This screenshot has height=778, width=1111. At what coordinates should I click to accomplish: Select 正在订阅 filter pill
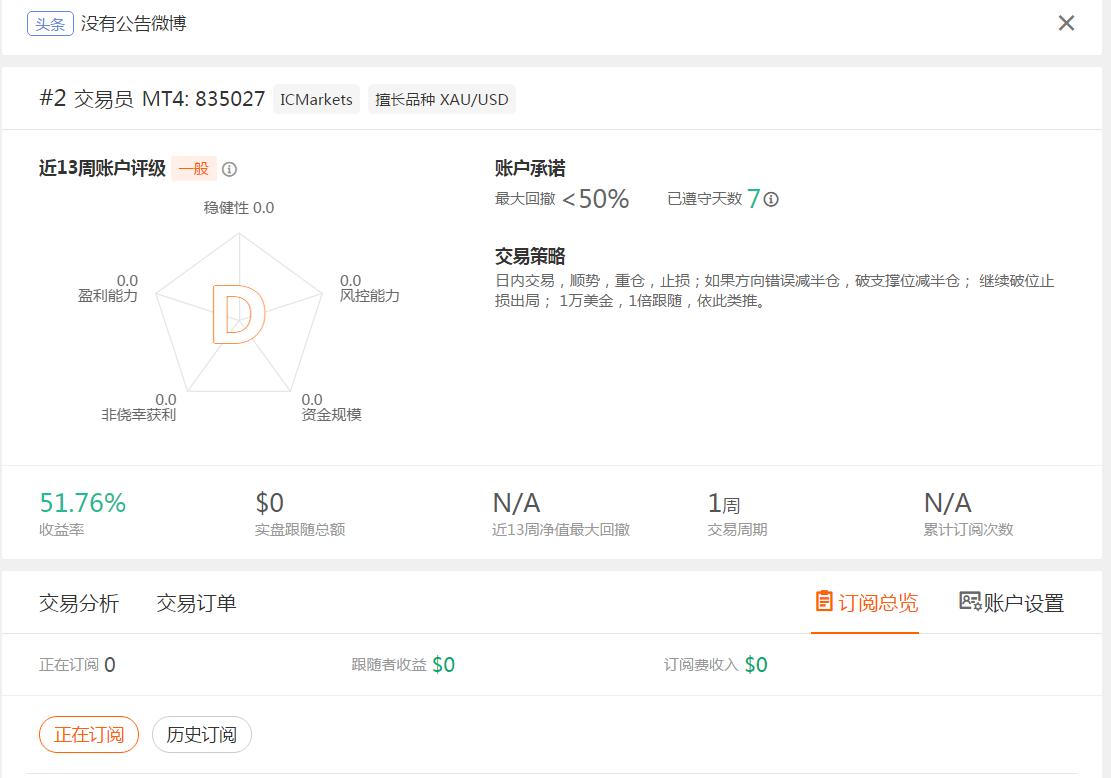pyautogui.click(x=89, y=735)
